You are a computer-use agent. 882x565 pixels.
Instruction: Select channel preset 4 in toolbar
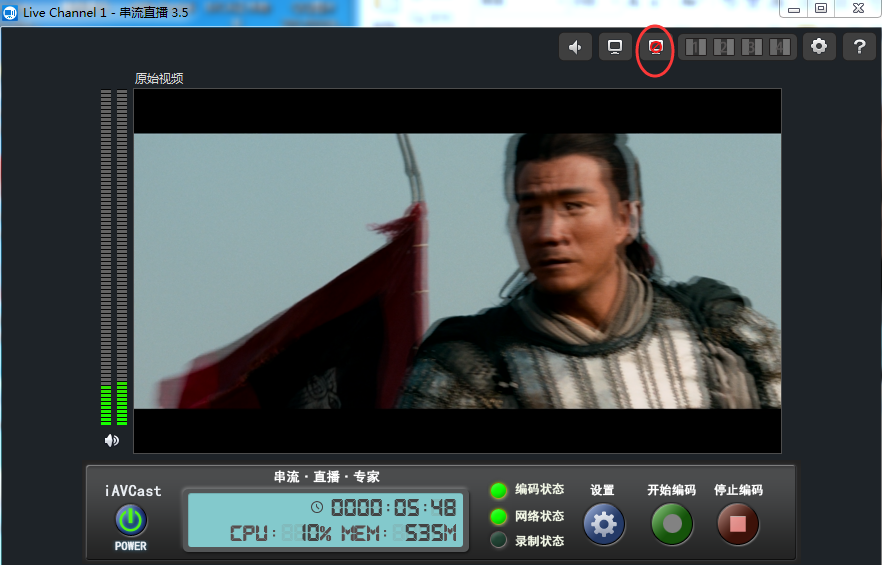pos(780,47)
